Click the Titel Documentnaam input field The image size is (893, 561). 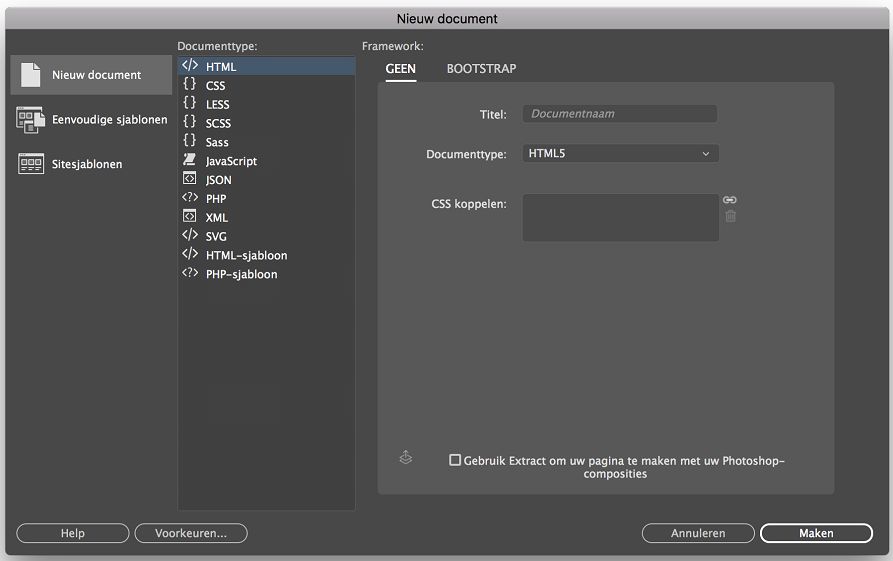620,113
